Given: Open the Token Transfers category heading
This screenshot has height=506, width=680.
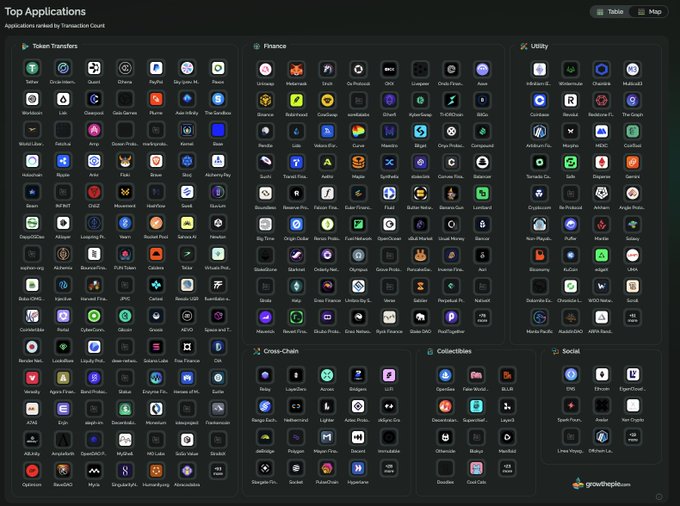Looking at the screenshot, I should click(x=55, y=46).
